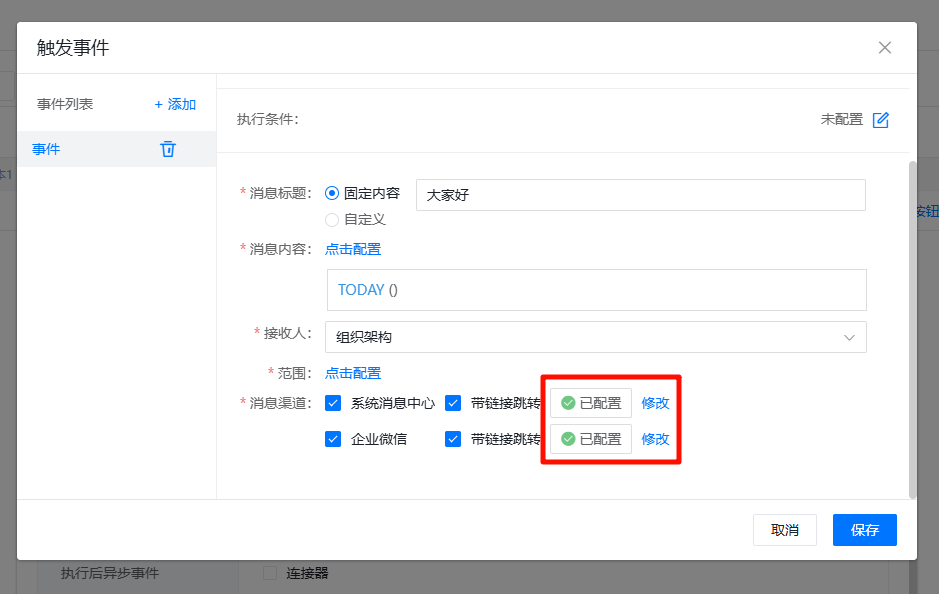Click 点击配置 link for 范围
Viewport: 939px width, 594px height.
[x=353, y=373]
